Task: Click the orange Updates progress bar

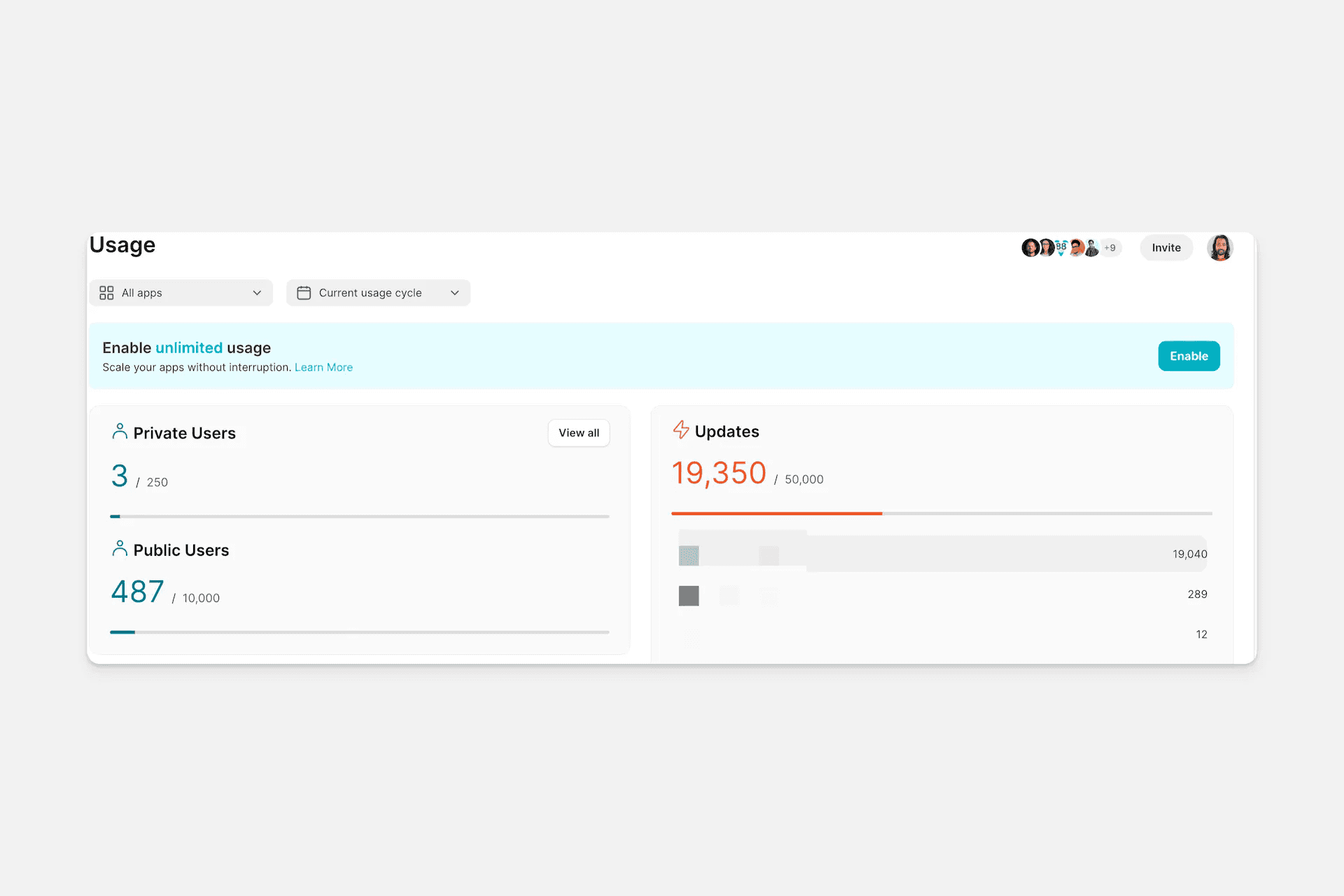Action: pyautogui.click(x=777, y=513)
